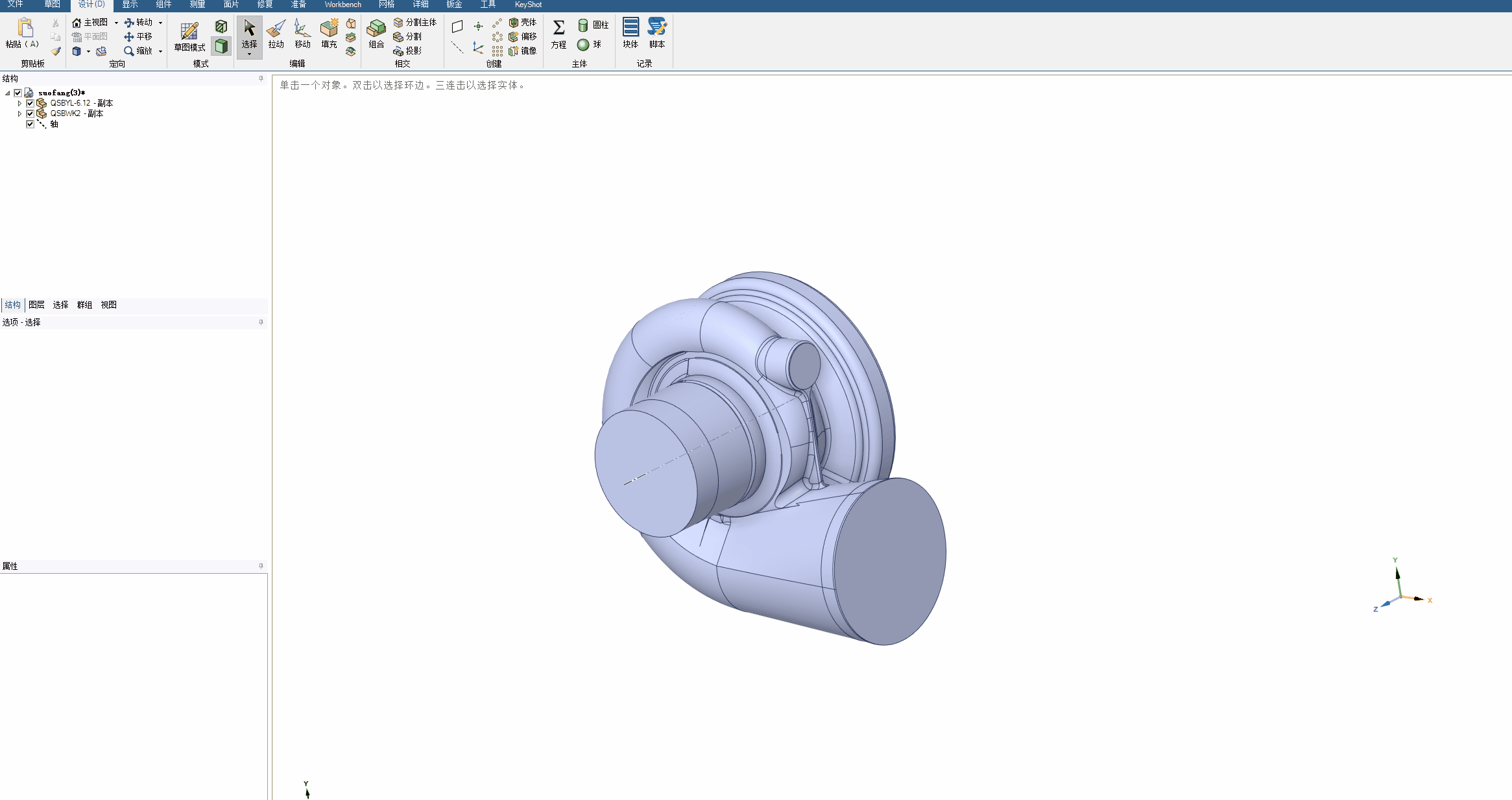Activate the Pull (拉动) tool
Viewport: 1512px width, 800px height.
point(276,34)
